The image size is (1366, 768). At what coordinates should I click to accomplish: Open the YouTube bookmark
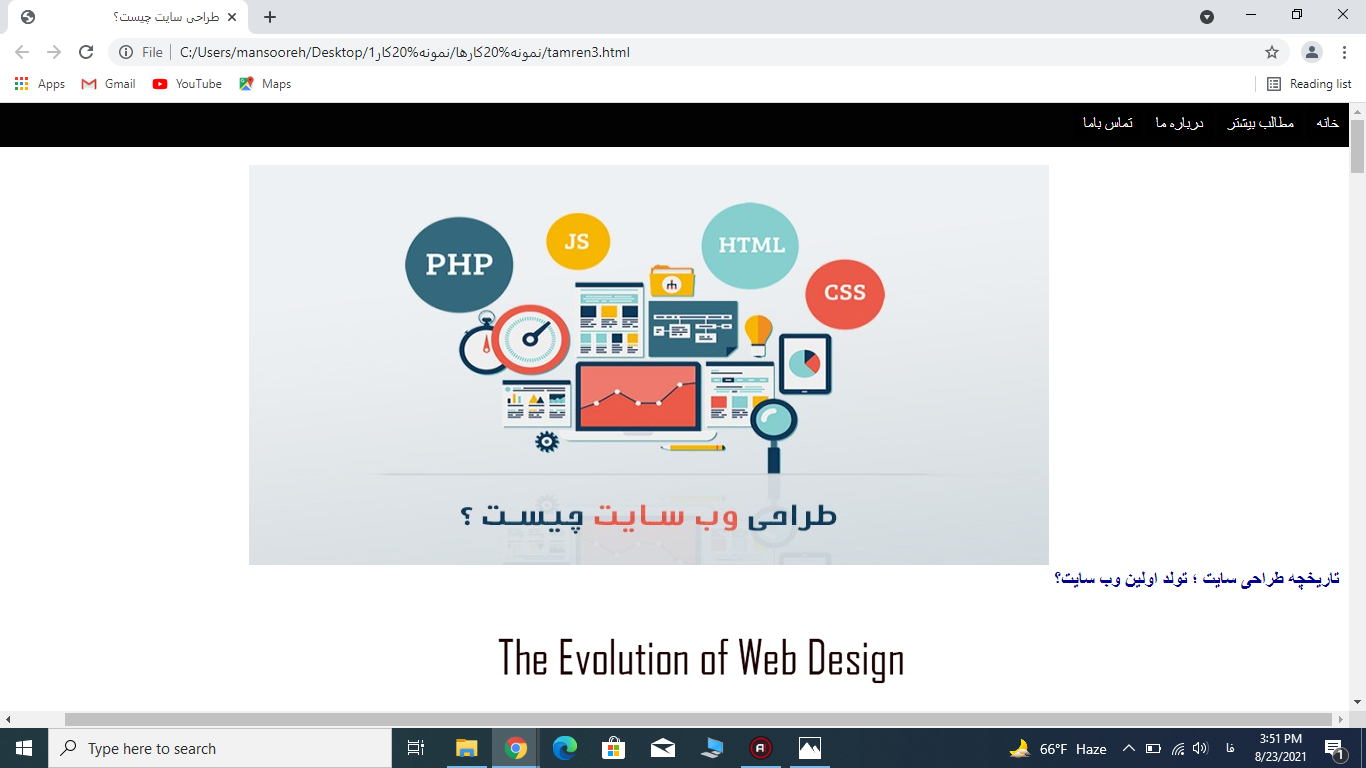click(x=187, y=84)
